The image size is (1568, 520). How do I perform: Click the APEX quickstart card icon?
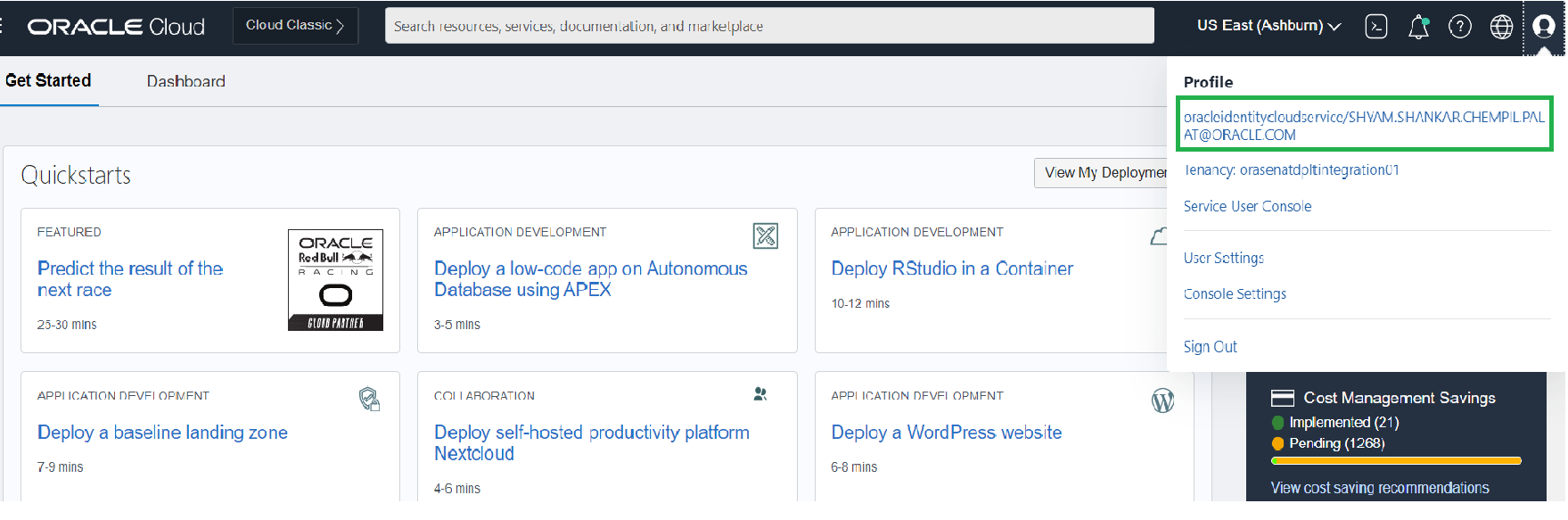[x=766, y=235]
